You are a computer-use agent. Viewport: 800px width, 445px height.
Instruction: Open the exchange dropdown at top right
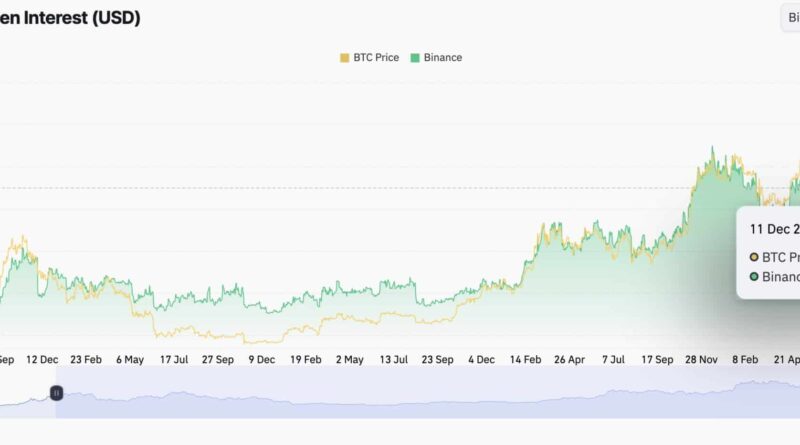pos(790,18)
